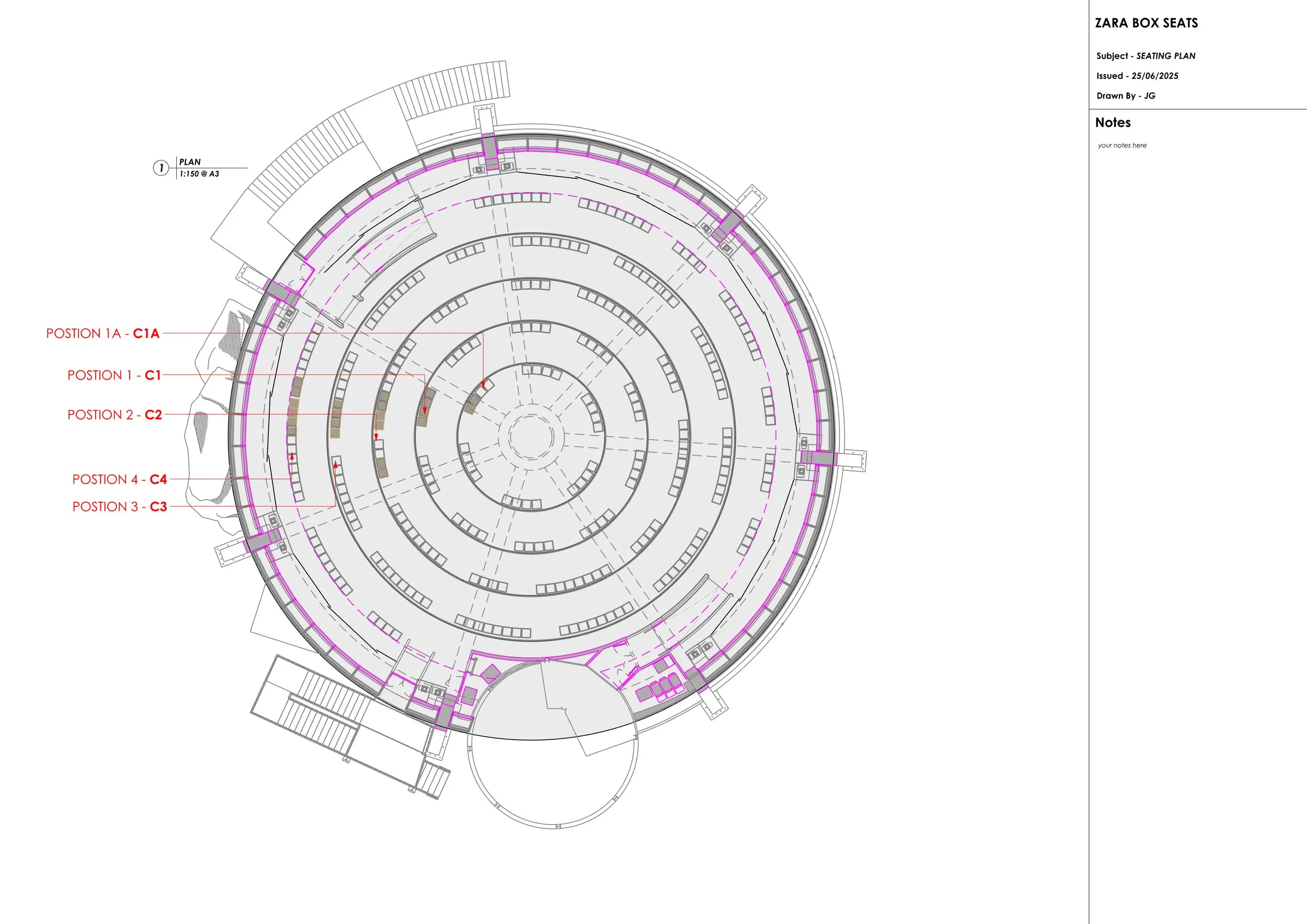
Task: Click the 1:150 @ A3 scale text
Action: 199,174
